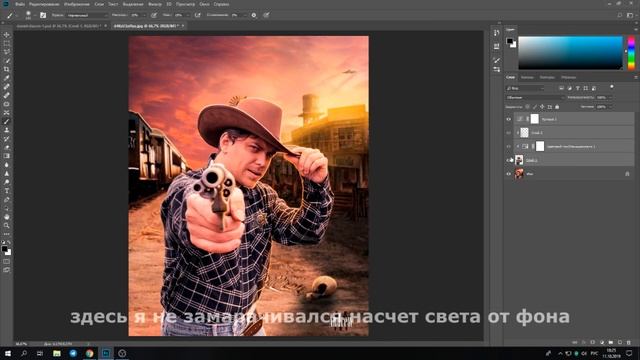
Task: Select the Move tool
Action: click(x=7, y=35)
